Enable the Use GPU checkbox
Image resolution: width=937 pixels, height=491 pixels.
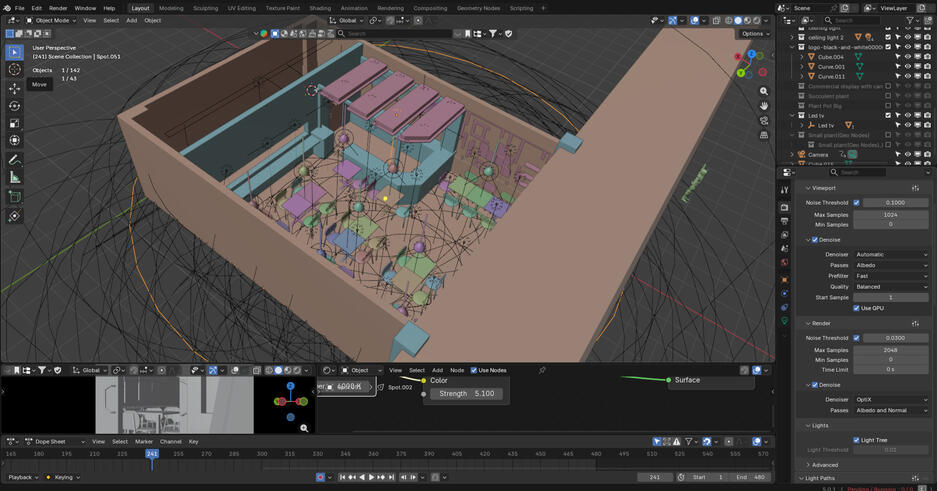[856, 308]
